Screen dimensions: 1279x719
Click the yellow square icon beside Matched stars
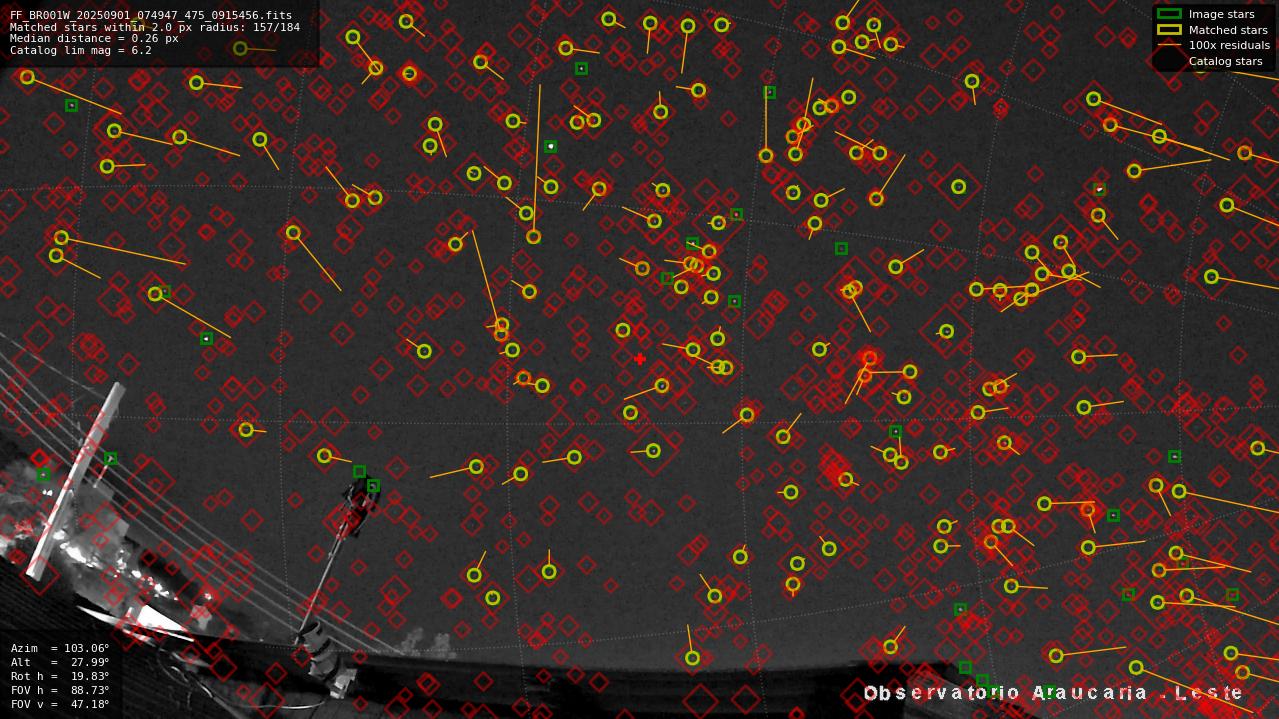click(x=1169, y=30)
